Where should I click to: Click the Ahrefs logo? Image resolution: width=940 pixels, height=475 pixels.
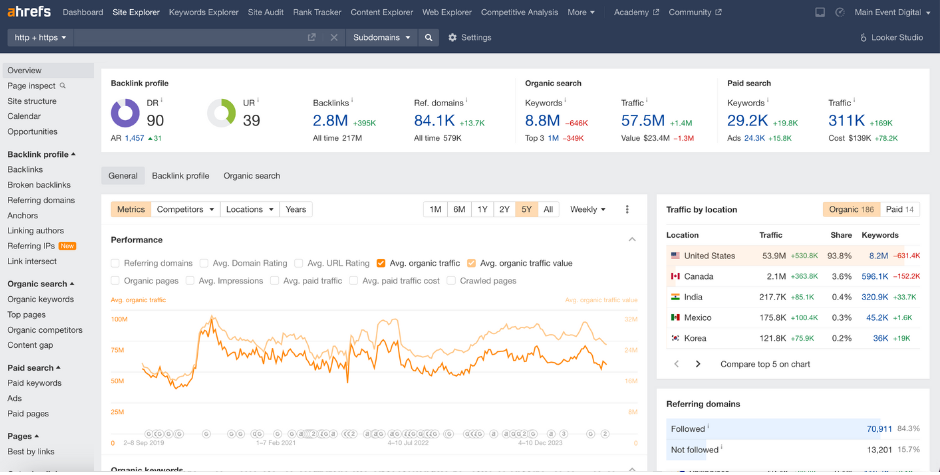[x=27, y=12]
